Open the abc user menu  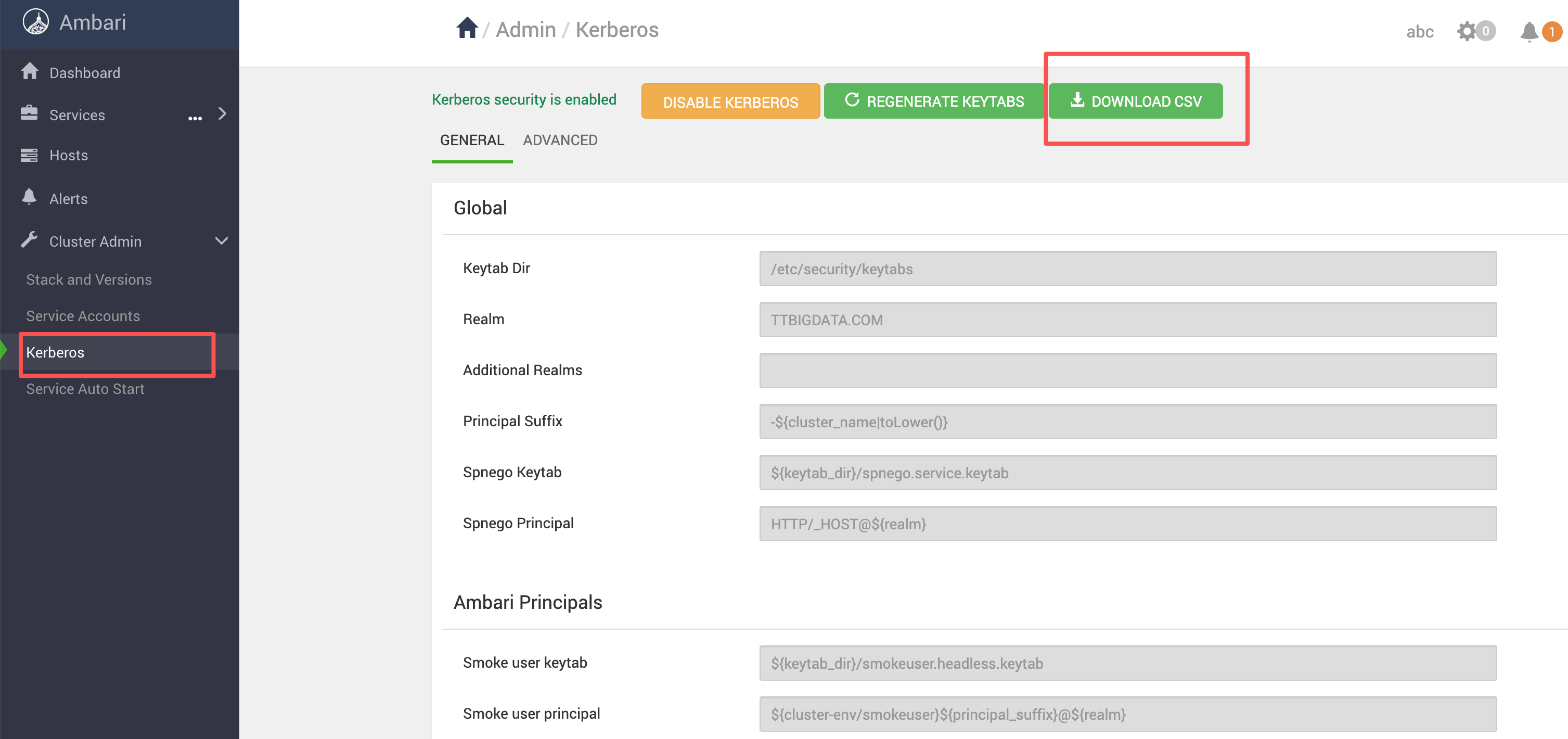point(1419,32)
